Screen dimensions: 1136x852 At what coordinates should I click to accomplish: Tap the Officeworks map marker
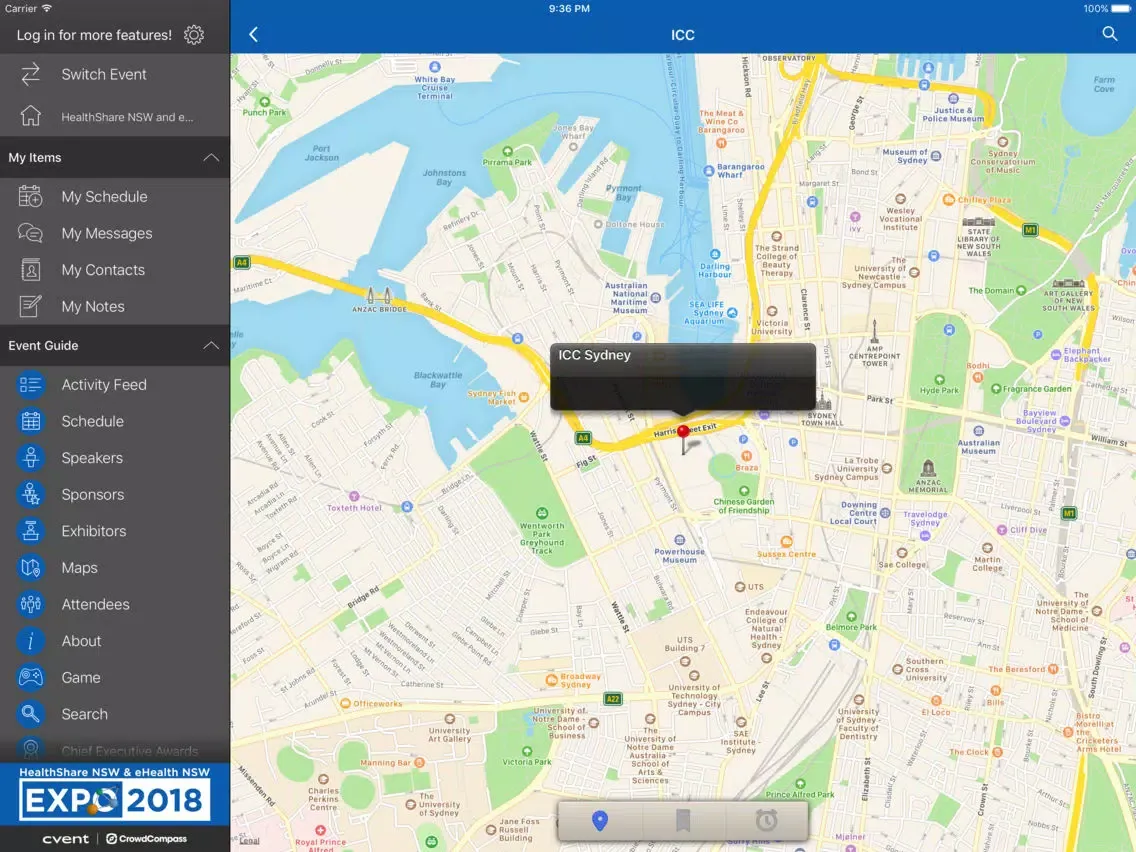tap(345, 703)
